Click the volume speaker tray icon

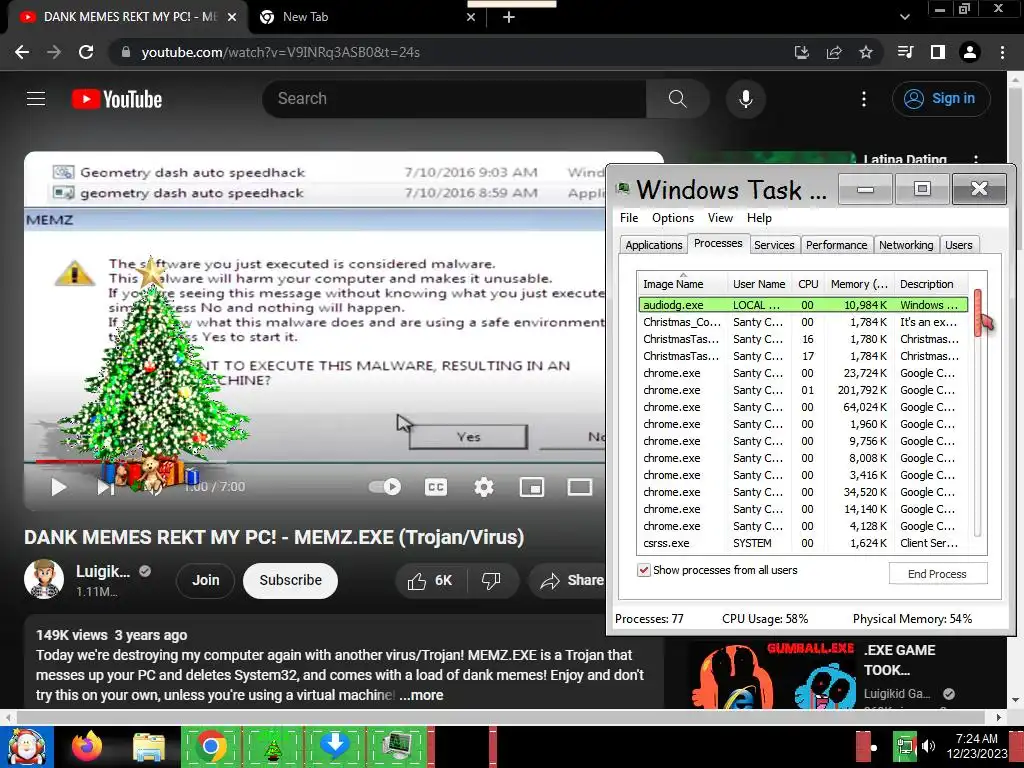pyautogui.click(x=929, y=746)
